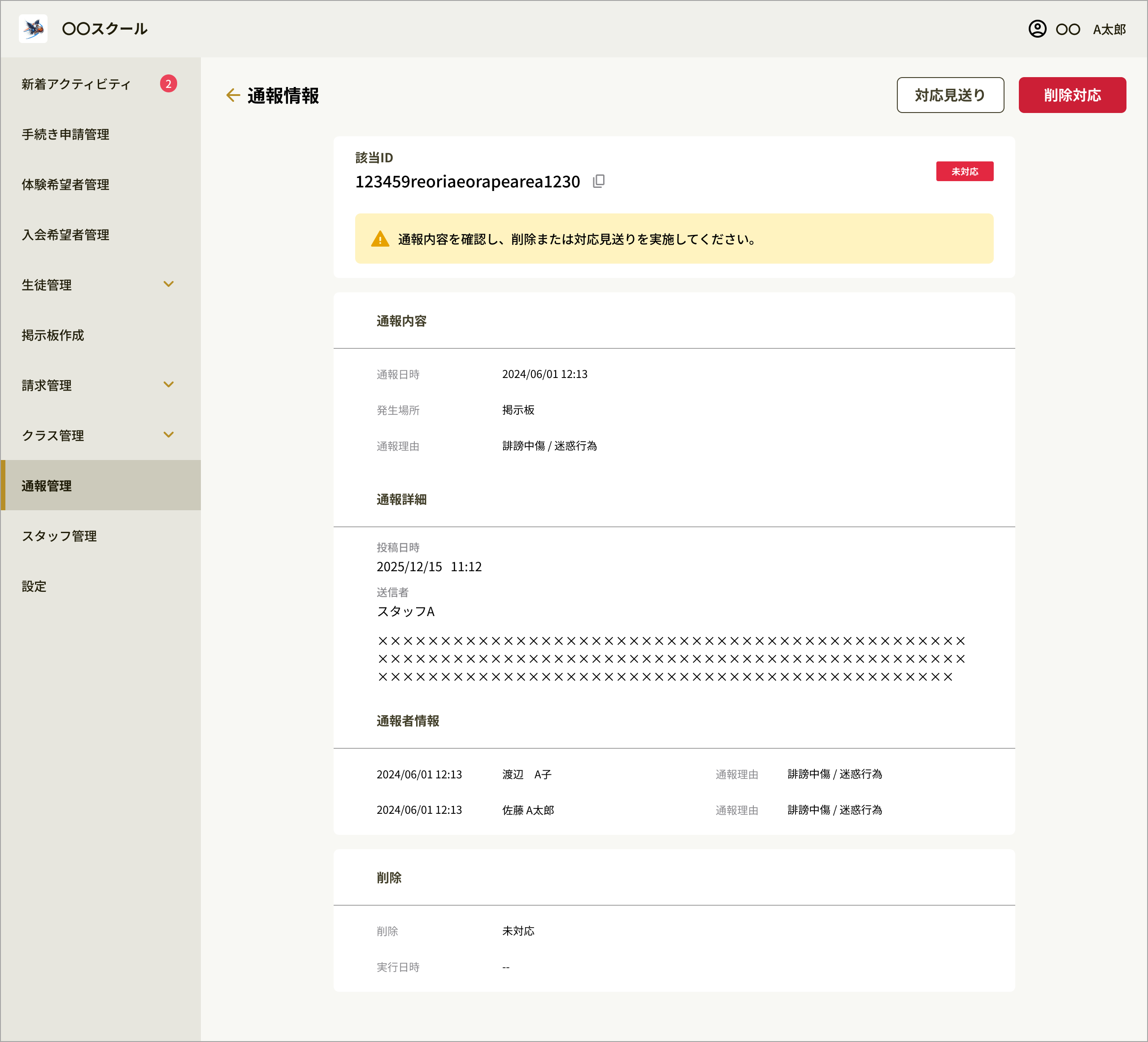Open 設定 in the sidebar
The image size is (1148, 1042).
[x=100, y=586]
